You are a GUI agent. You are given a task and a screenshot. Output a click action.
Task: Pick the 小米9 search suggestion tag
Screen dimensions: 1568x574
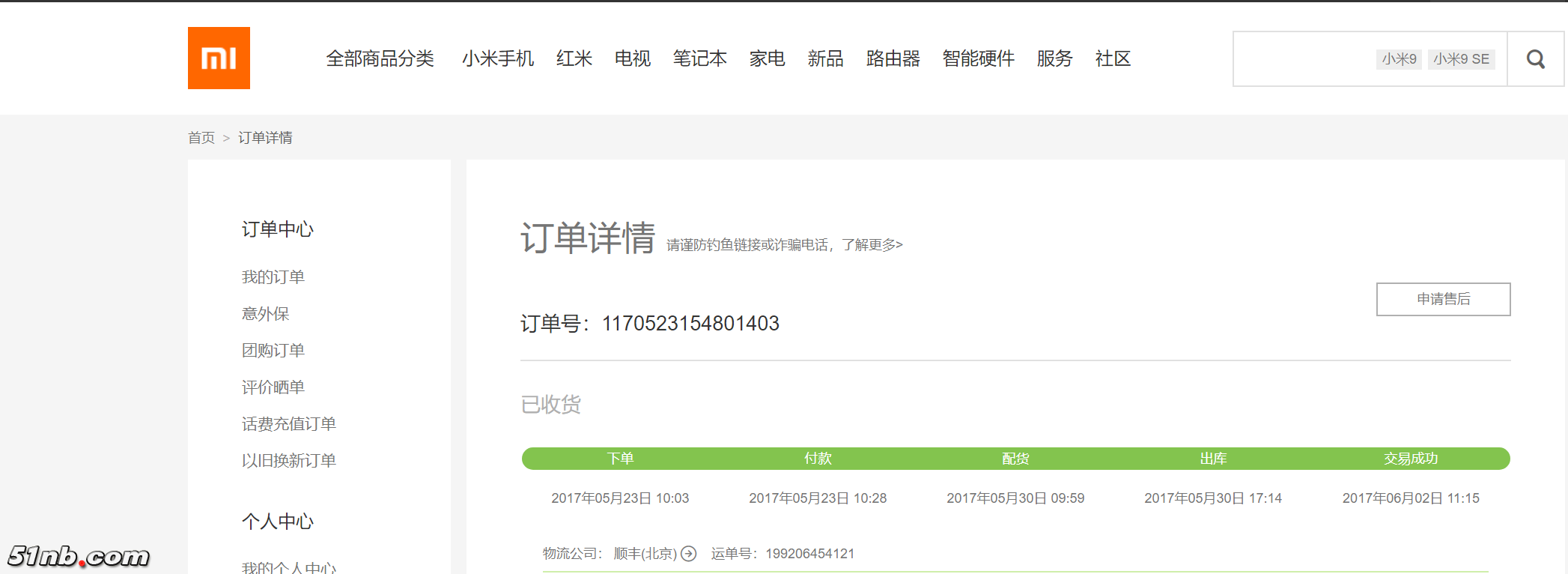(1400, 59)
